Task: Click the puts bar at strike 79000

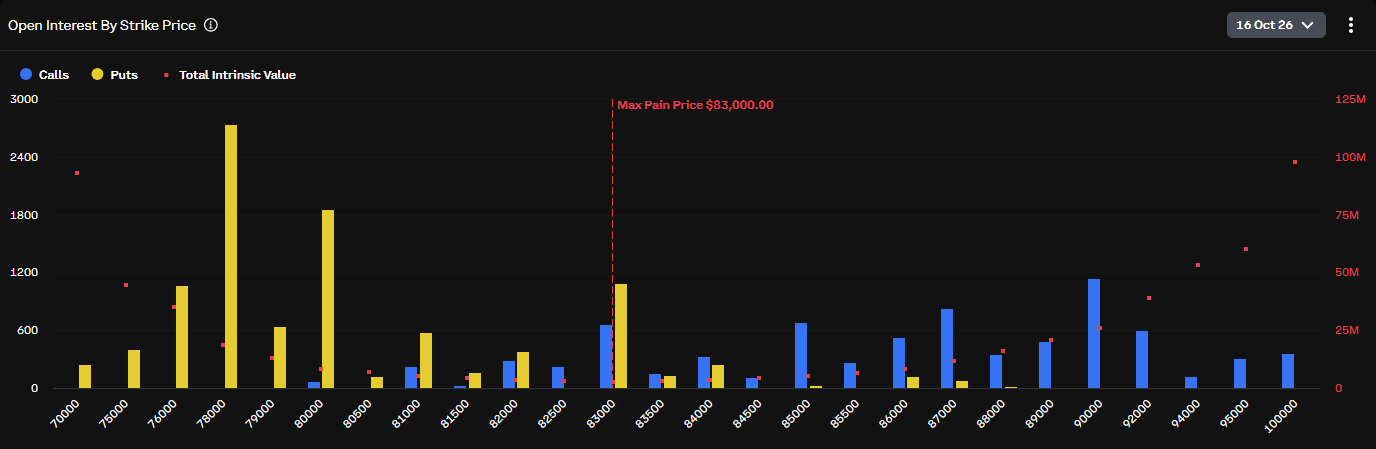Action: click(x=280, y=357)
